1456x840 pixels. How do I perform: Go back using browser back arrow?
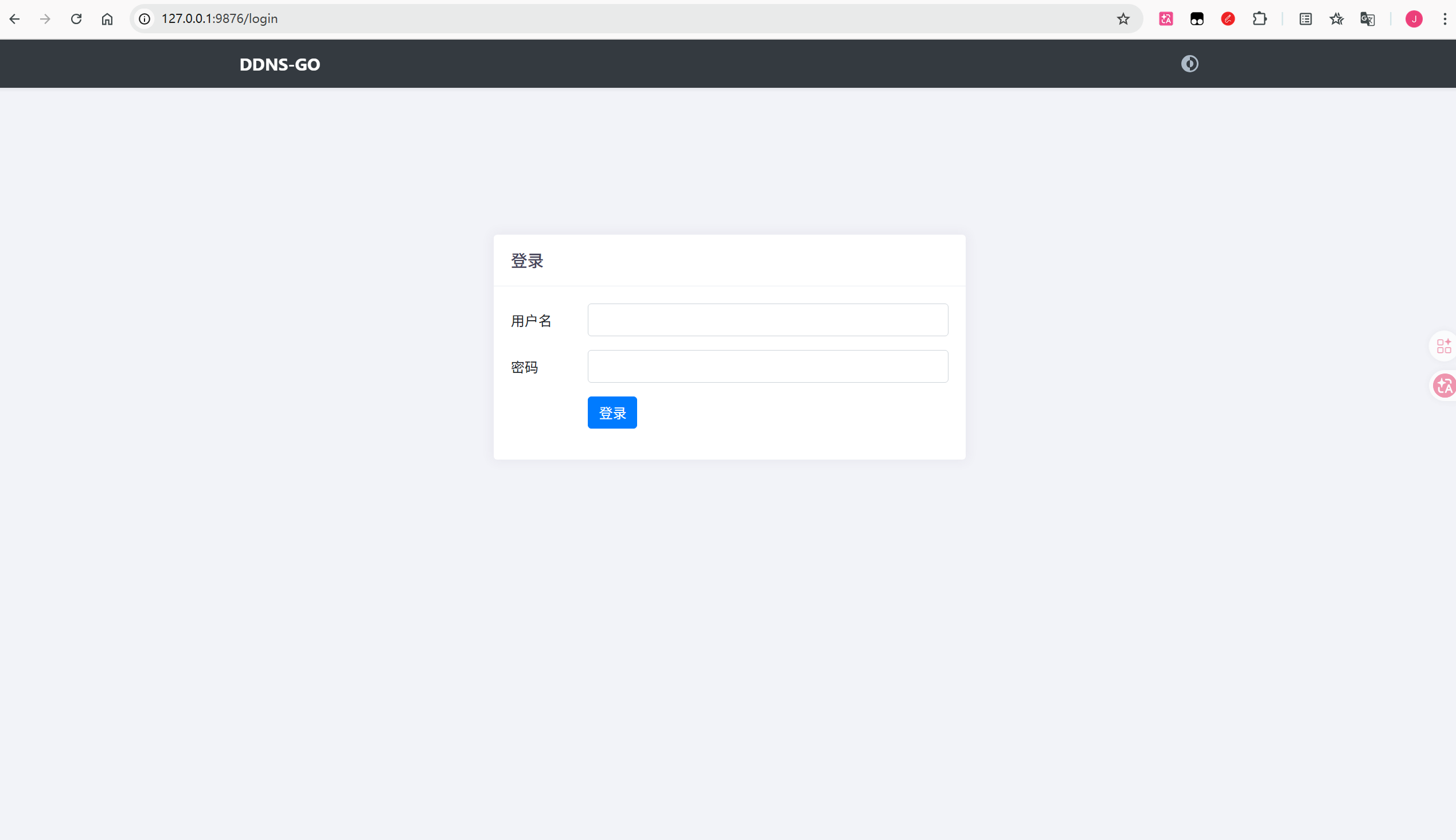pyautogui.click(x=14, y=19)
